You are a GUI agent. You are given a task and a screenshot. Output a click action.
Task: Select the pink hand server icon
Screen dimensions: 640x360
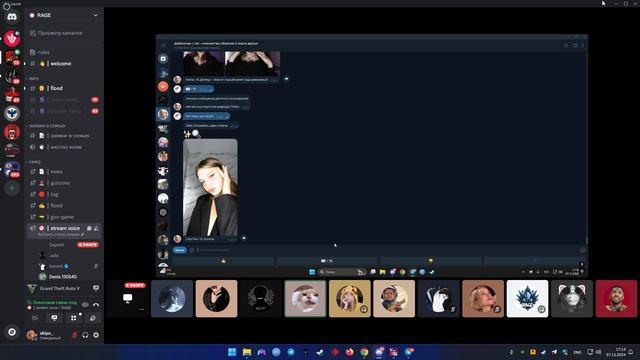tap(12, 38)
